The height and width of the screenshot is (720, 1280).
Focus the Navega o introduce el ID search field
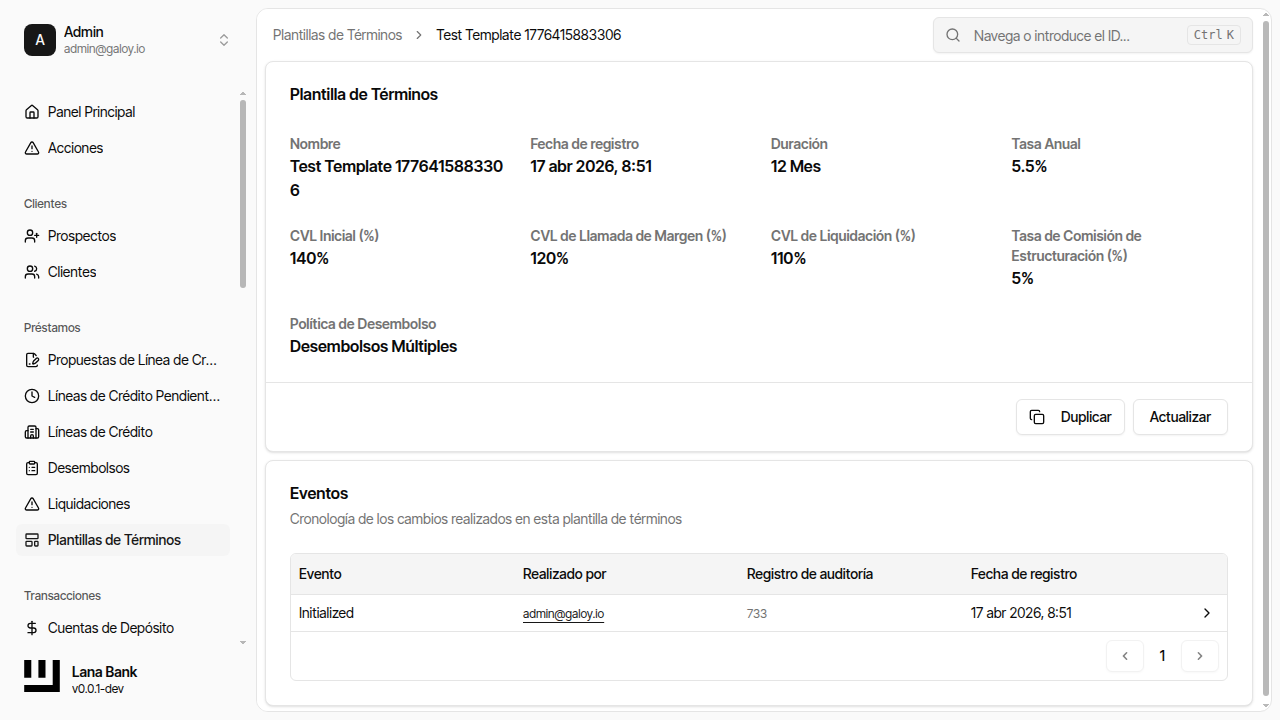pos(1075,35)
